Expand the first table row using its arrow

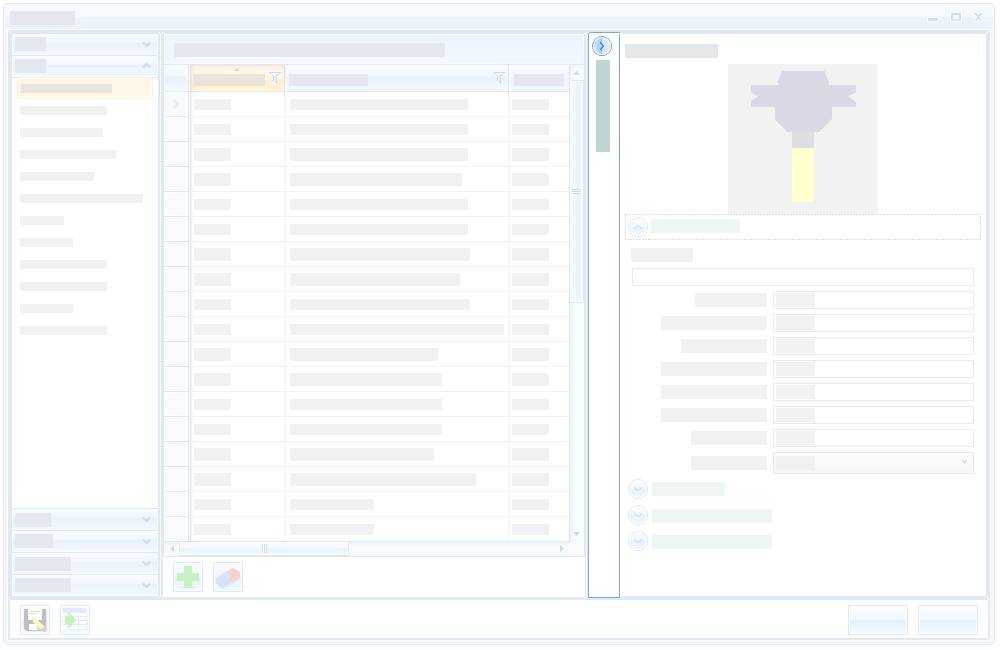click(176, 104)
